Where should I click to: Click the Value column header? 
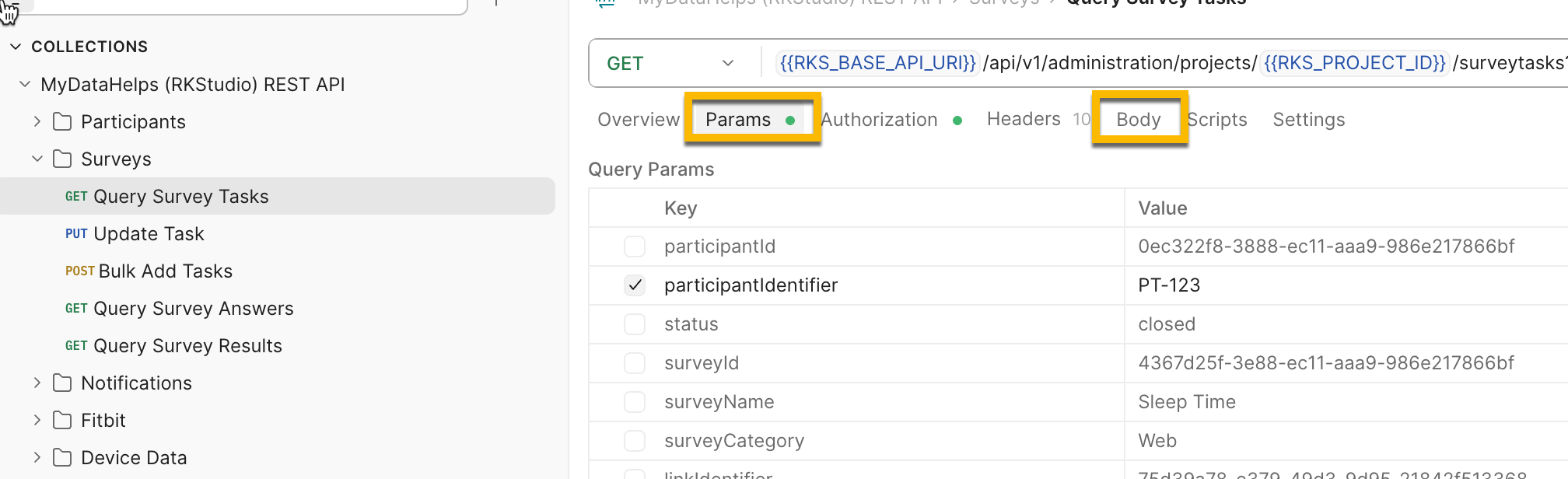1163,208
